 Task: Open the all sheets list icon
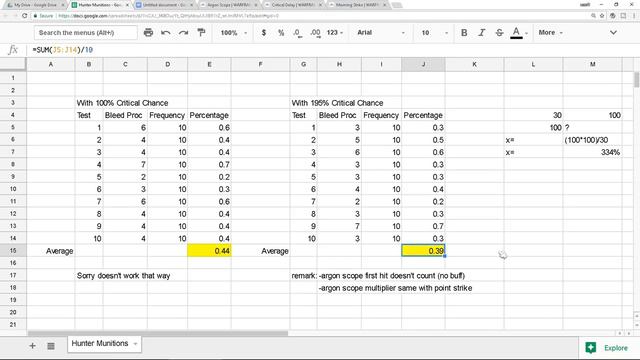(51, 346)
